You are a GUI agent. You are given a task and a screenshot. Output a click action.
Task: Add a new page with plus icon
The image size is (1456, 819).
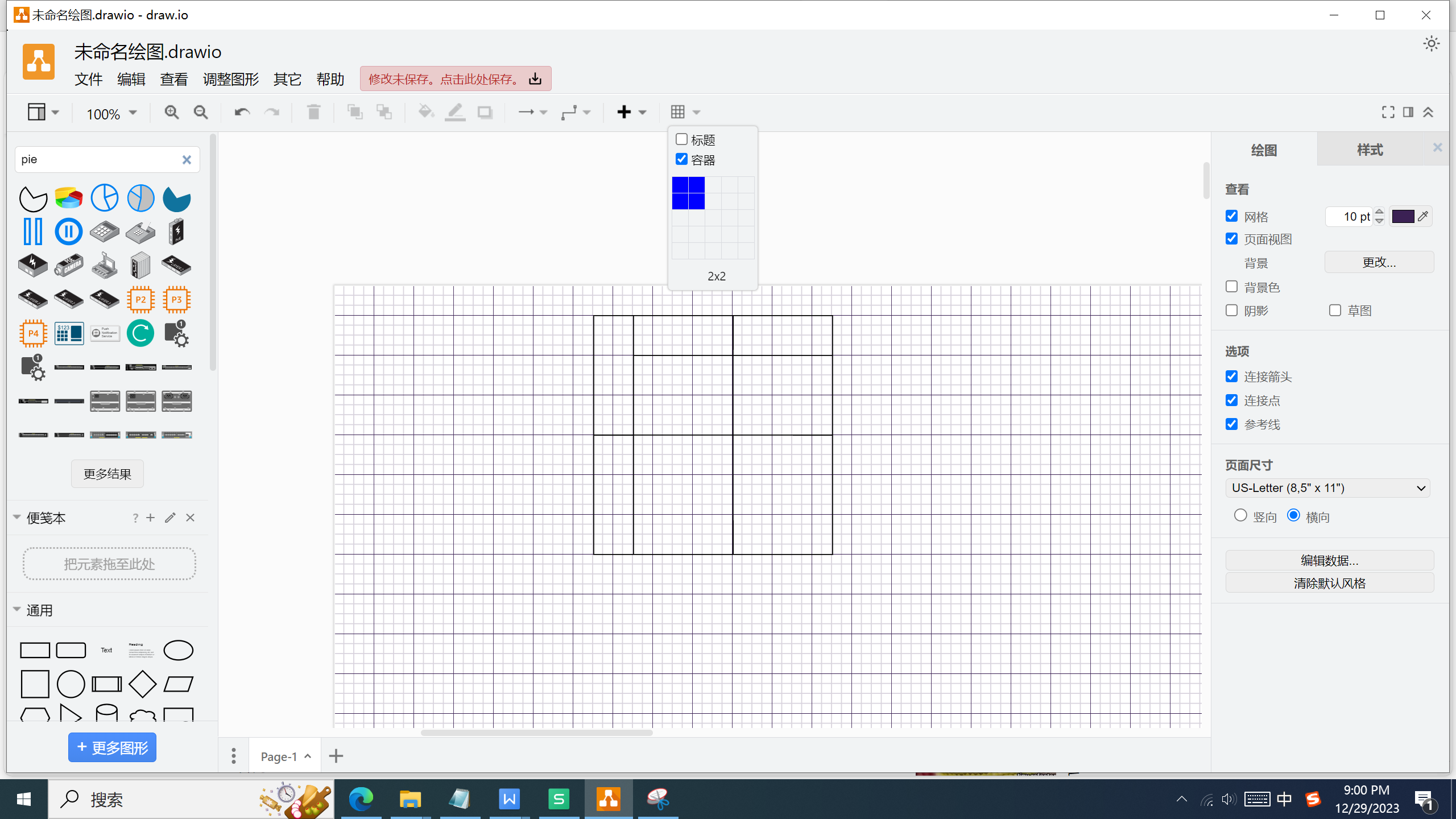(x=336, y=756)
